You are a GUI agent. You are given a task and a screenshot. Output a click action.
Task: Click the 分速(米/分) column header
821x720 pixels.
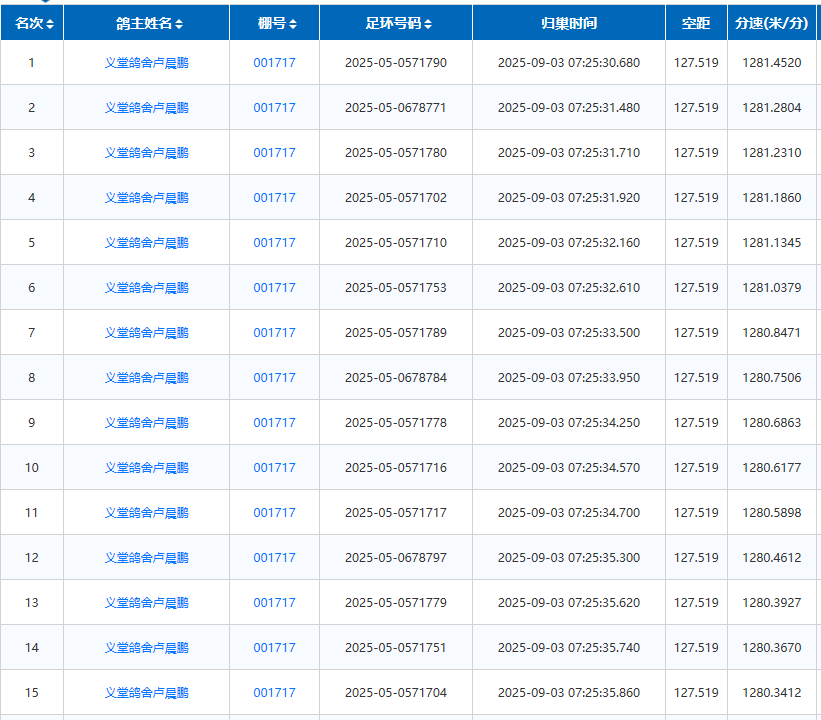point(771,23)
